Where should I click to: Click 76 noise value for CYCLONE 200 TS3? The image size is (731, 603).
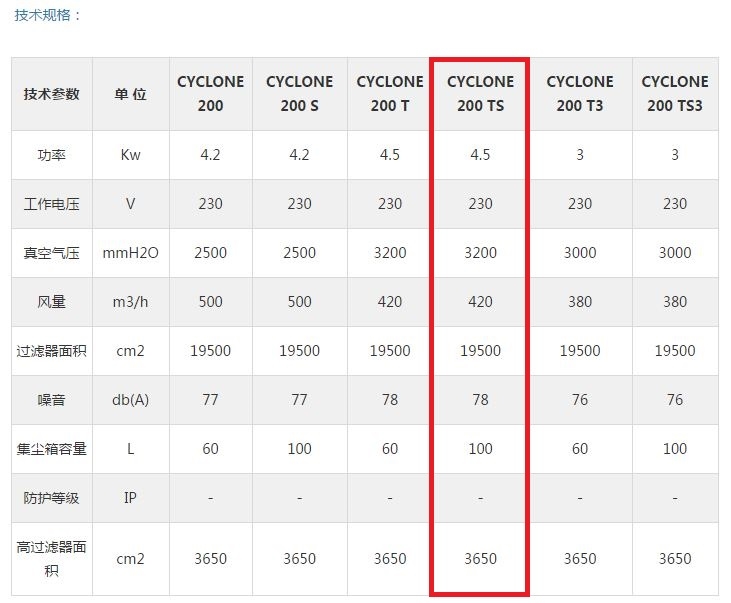(x=675, y=400)
